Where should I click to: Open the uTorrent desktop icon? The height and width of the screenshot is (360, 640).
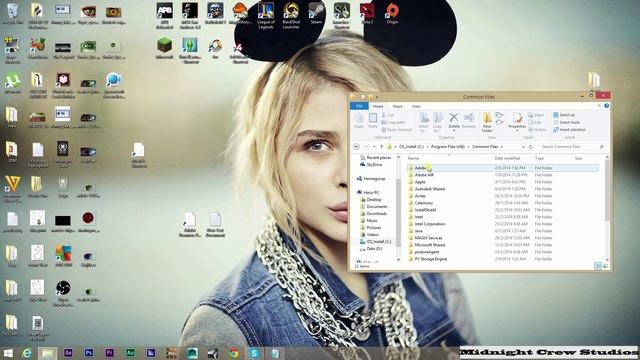[x=13, y=83]
